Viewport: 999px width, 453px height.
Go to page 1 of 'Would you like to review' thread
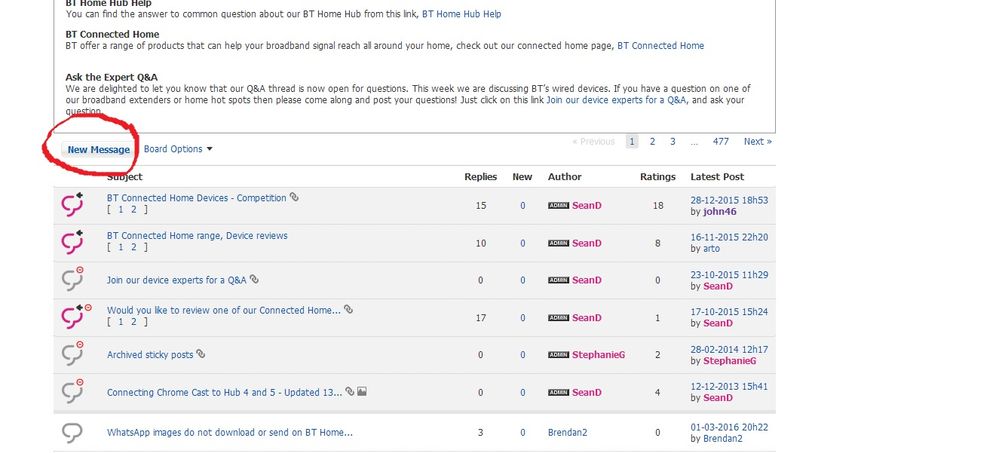click(x=120, y=322)
